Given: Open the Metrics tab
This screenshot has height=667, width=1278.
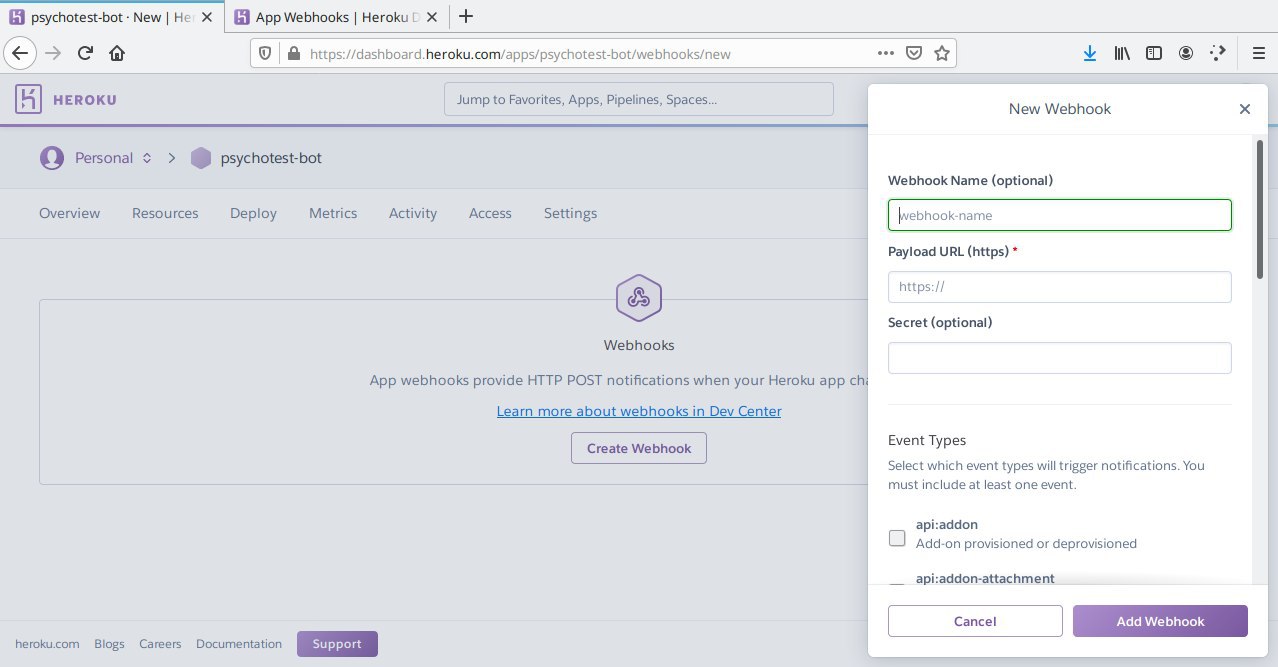Looking at the screenshot, I should 333,213.
